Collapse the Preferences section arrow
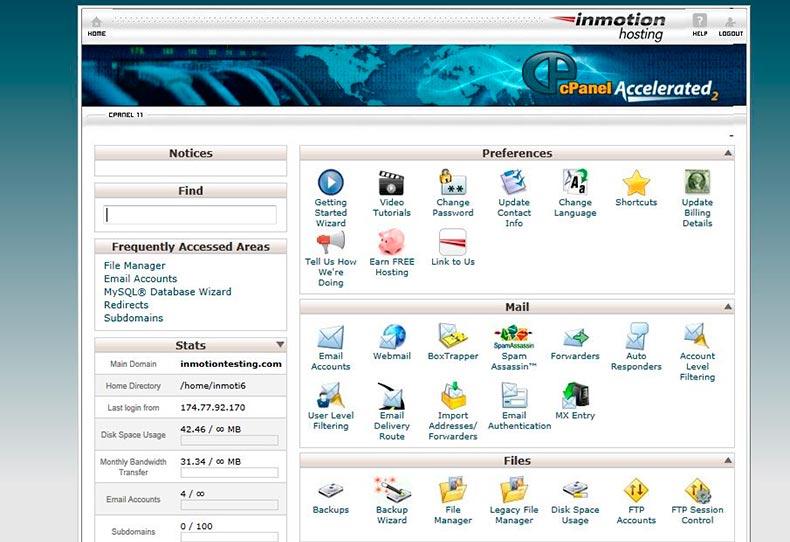The width and height of the screenshot is (790, 542). pyautogui.click(x=728, y=153)
